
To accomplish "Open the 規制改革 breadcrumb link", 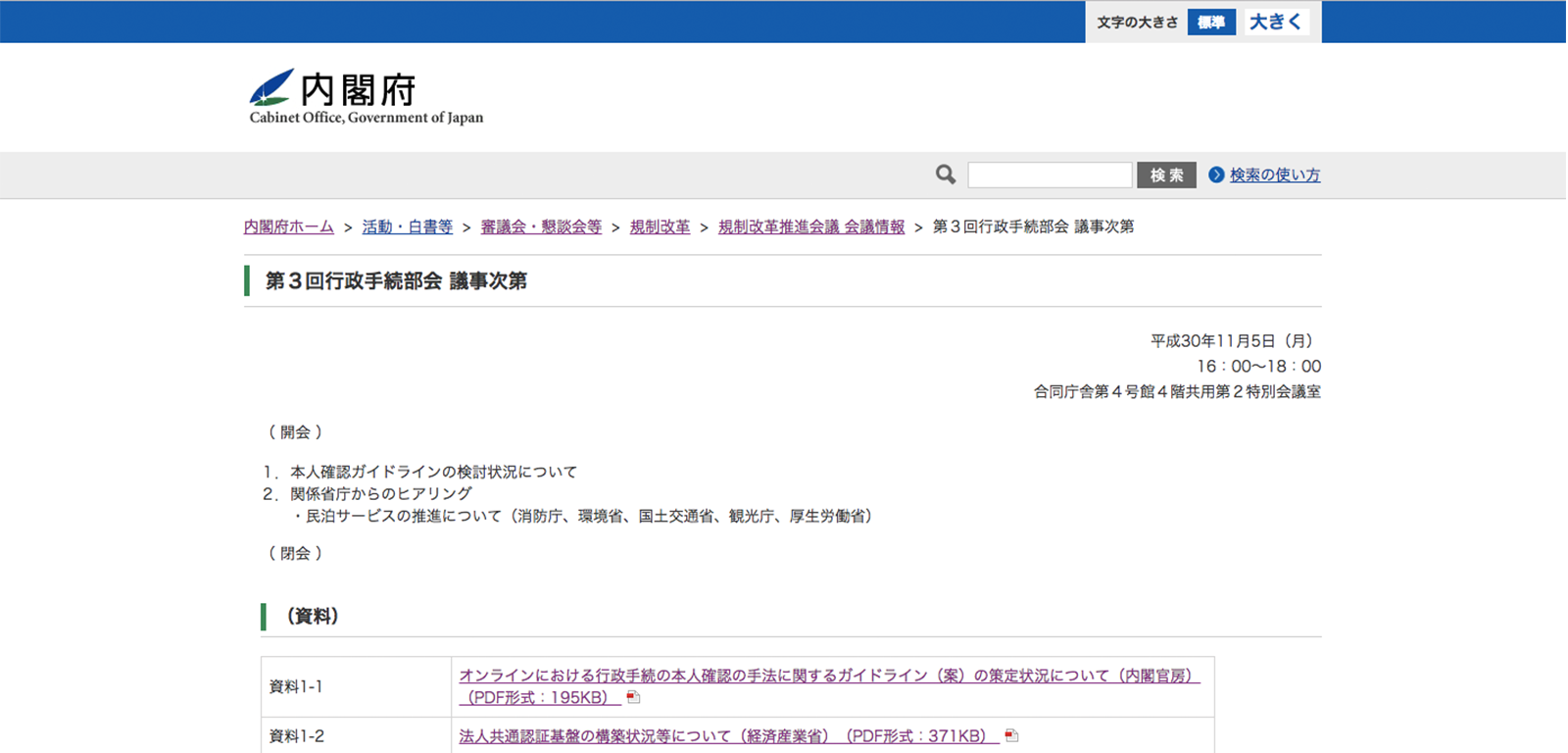I will 660,226.
